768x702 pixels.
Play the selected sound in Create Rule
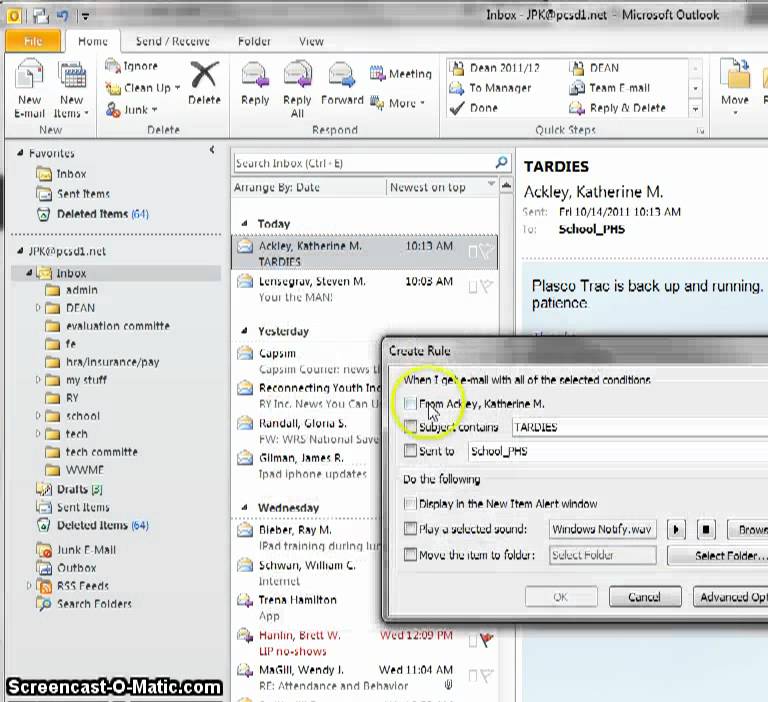[x=676, y=530]
